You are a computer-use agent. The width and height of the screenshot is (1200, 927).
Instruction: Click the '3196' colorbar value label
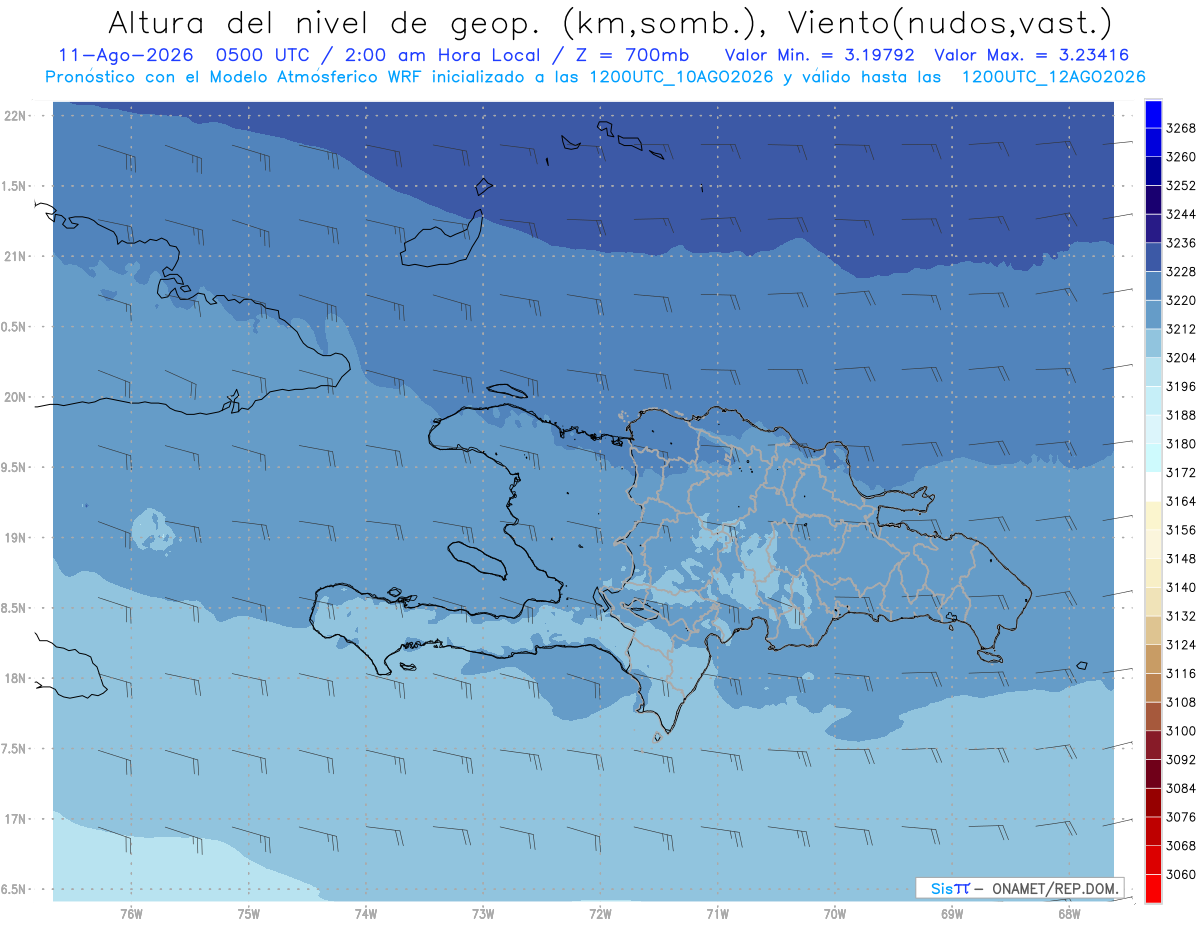(1181, 387)
